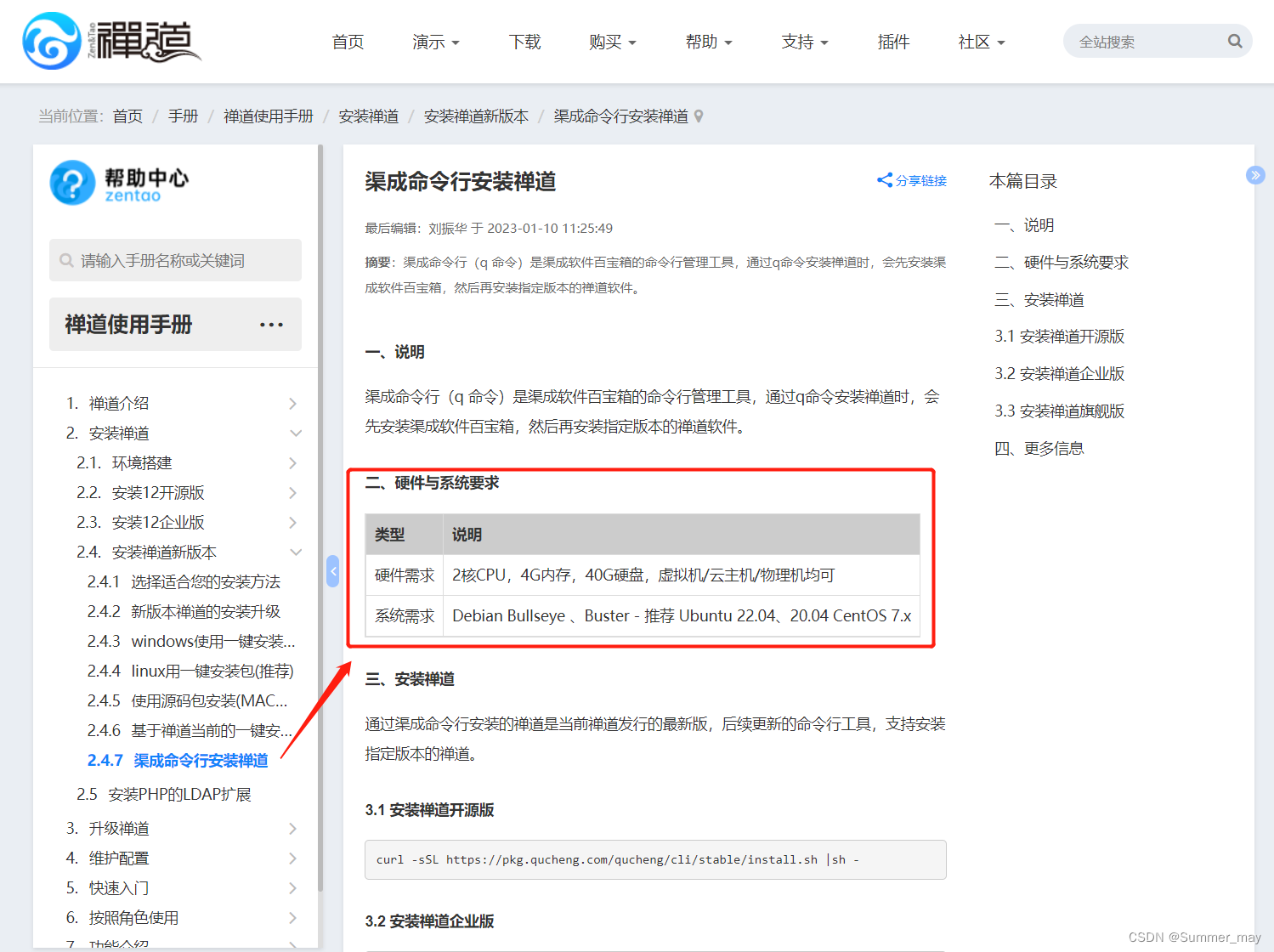Viewport: 1274px width, 952px height.
Task: Expand the 禅道介绍 chapter chevron
Action: coord(292,404)
